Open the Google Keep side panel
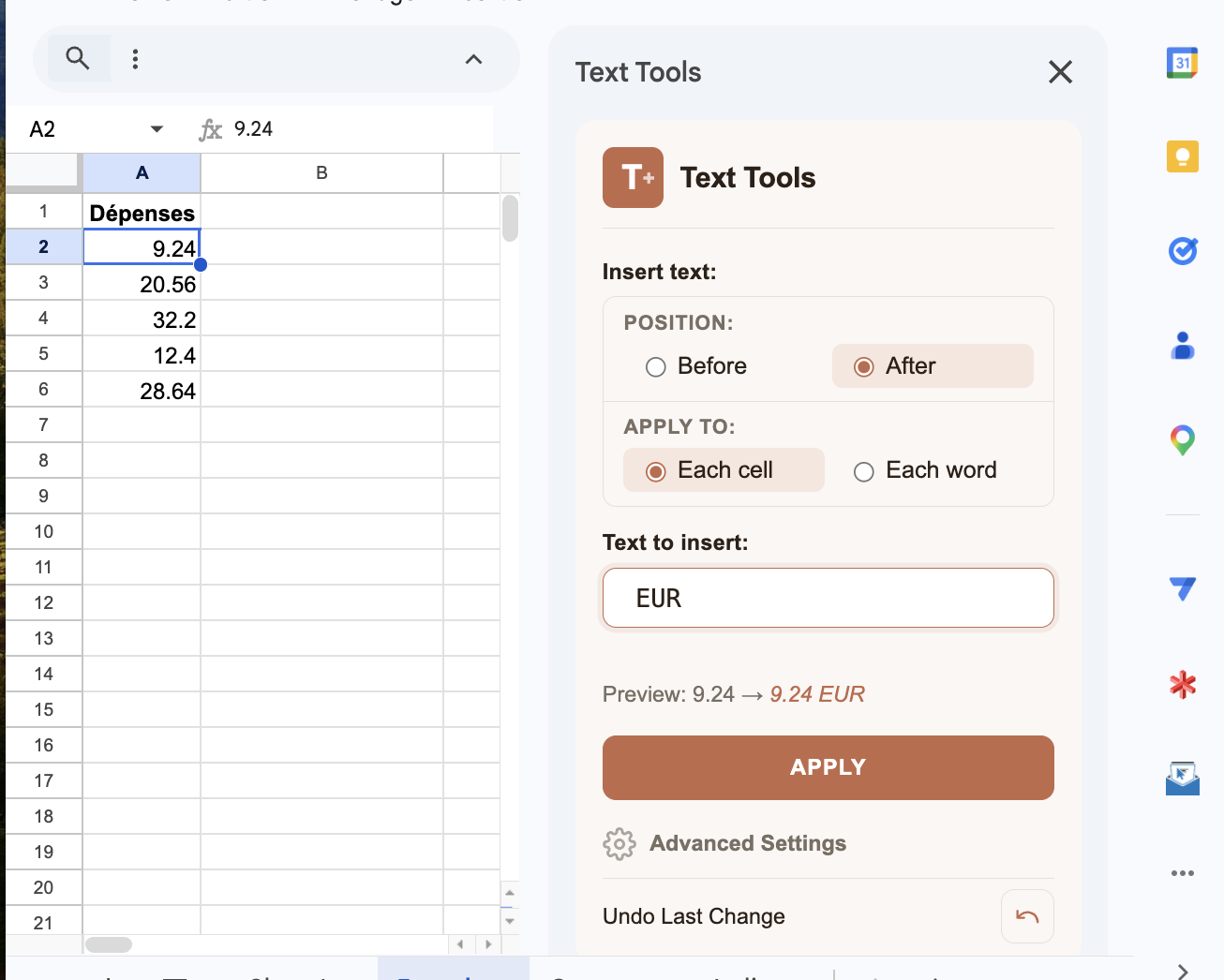Screen dimensions: 1224x980 click(1183, 156)
